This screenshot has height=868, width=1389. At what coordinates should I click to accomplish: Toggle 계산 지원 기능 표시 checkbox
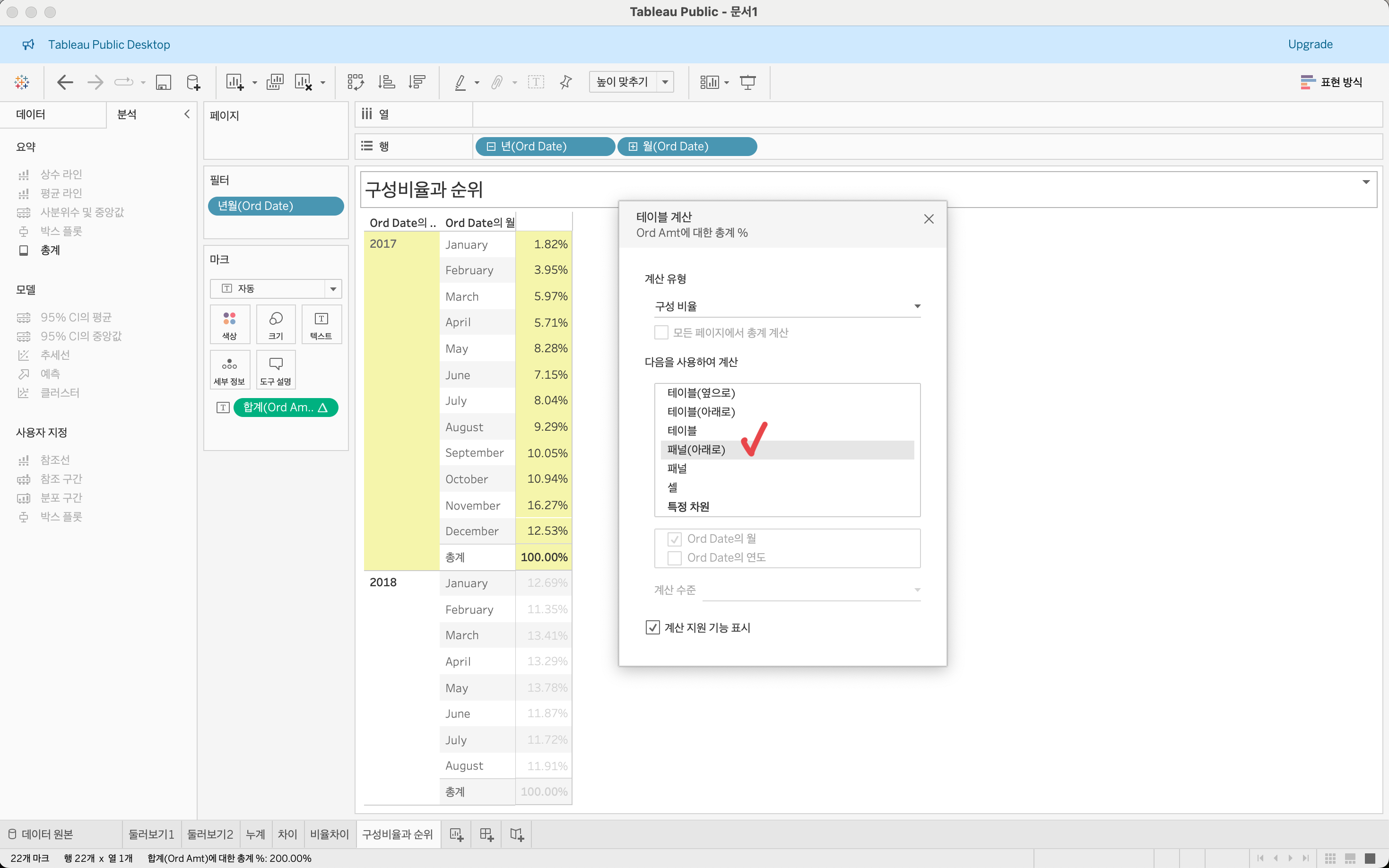pos(652,627)
